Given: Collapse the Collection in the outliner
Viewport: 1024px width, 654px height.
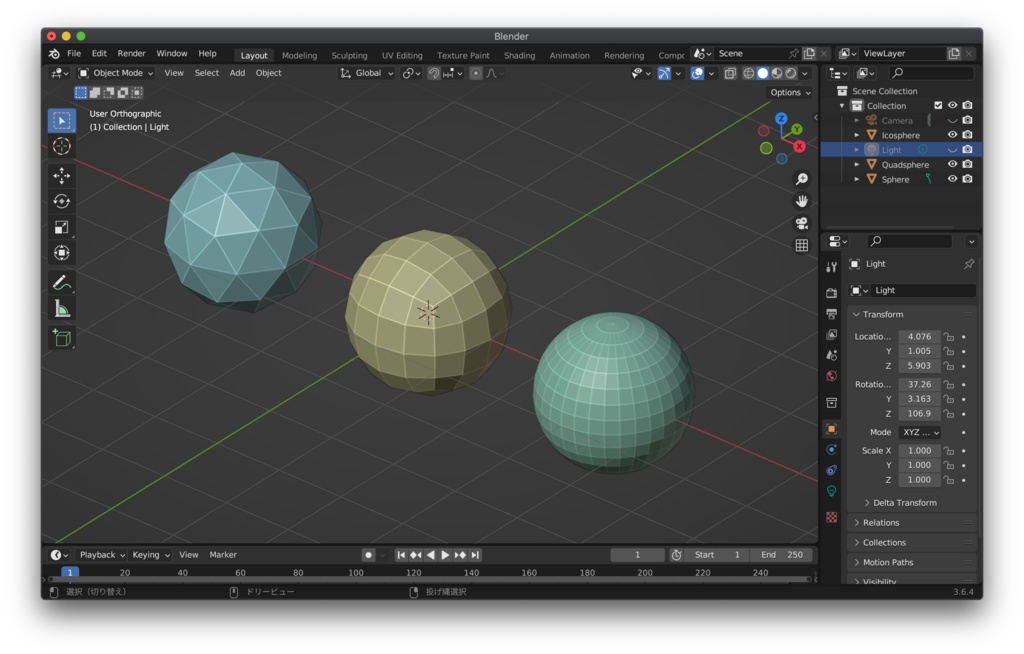Looking at the screenshot, I should 841,105.
